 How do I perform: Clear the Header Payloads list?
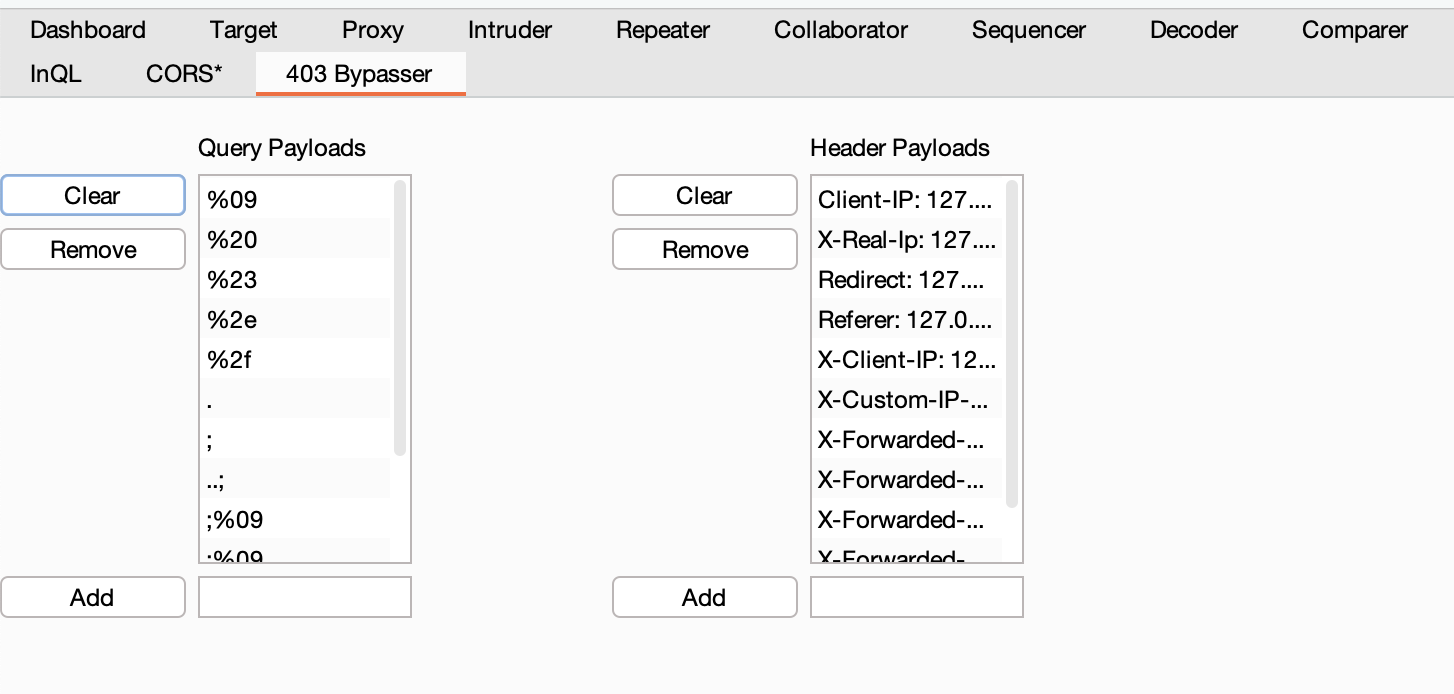coord(704,196)
